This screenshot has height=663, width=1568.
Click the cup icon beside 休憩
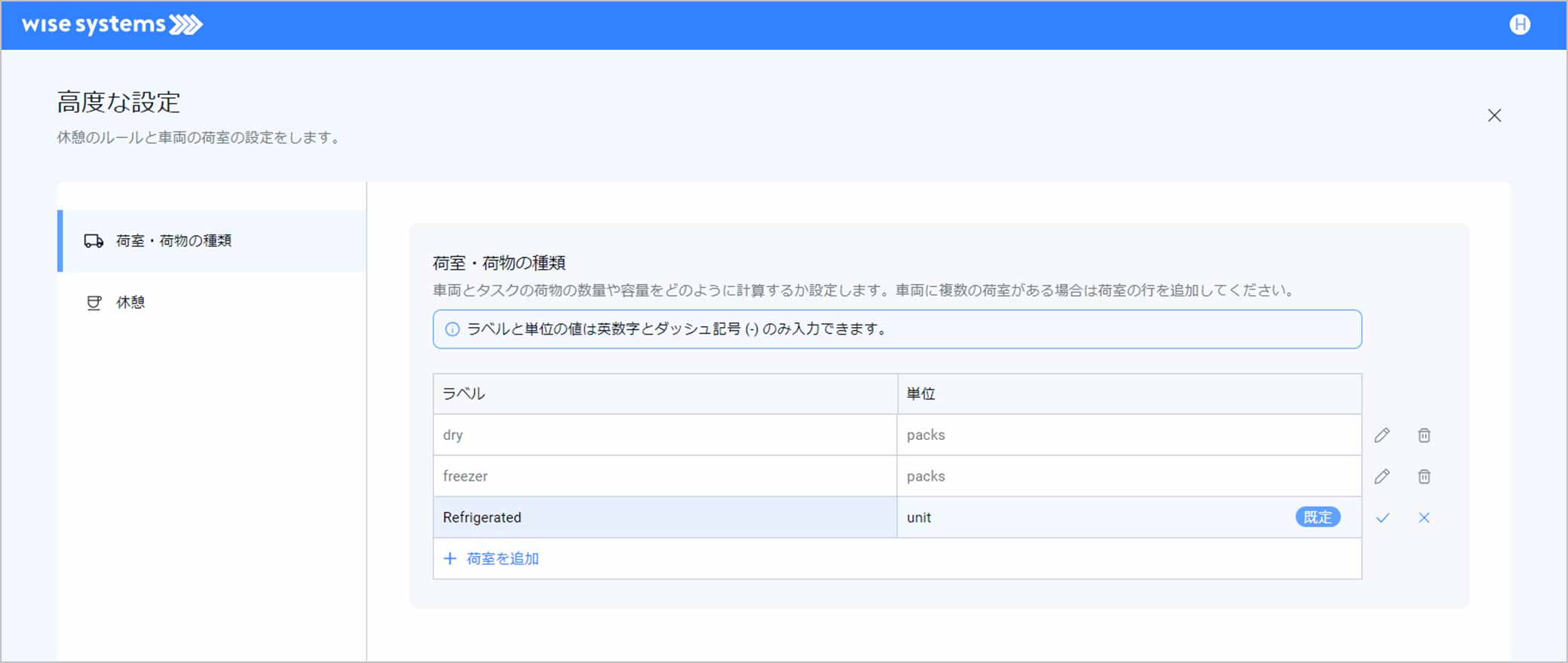[93, 303]
